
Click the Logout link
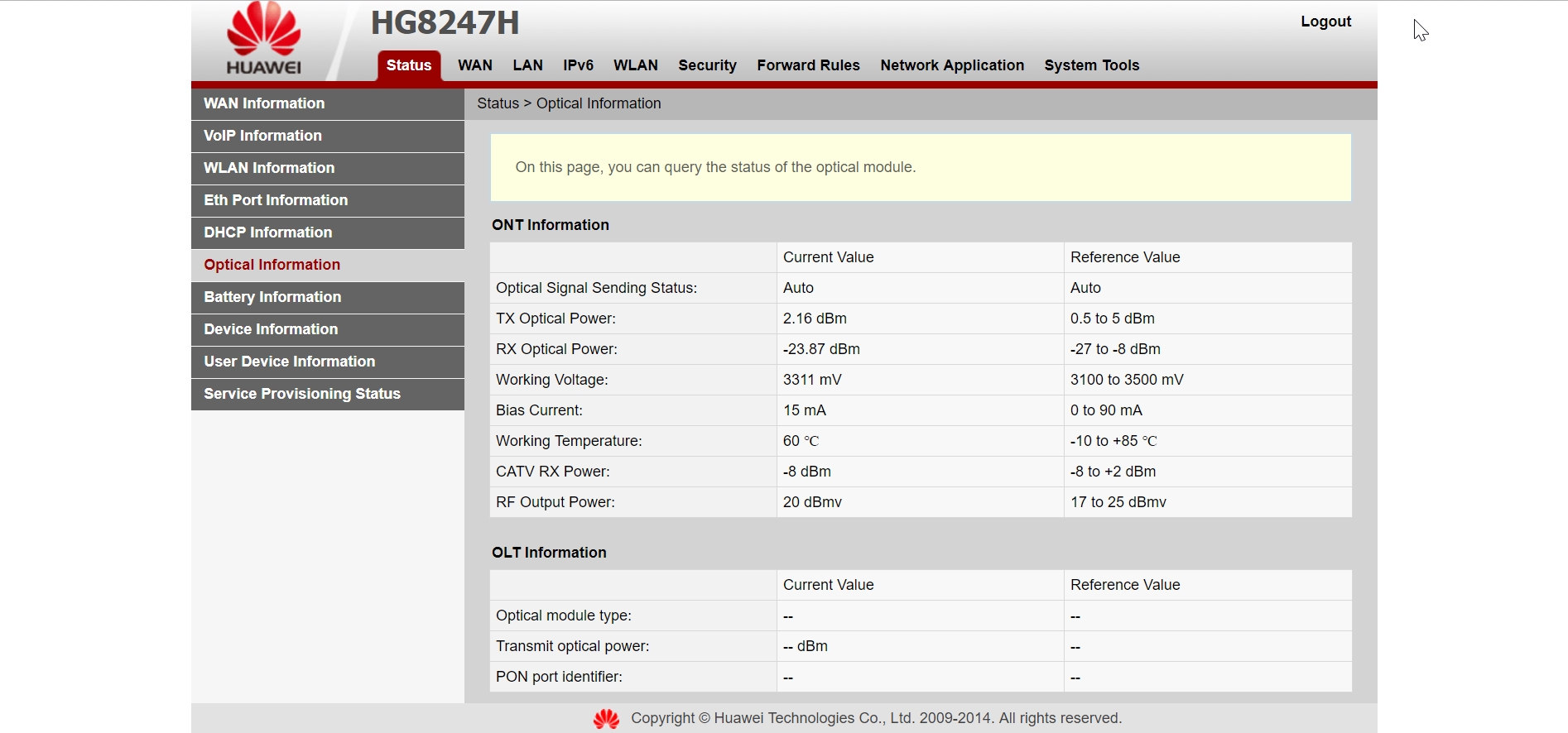(1325, 22)
